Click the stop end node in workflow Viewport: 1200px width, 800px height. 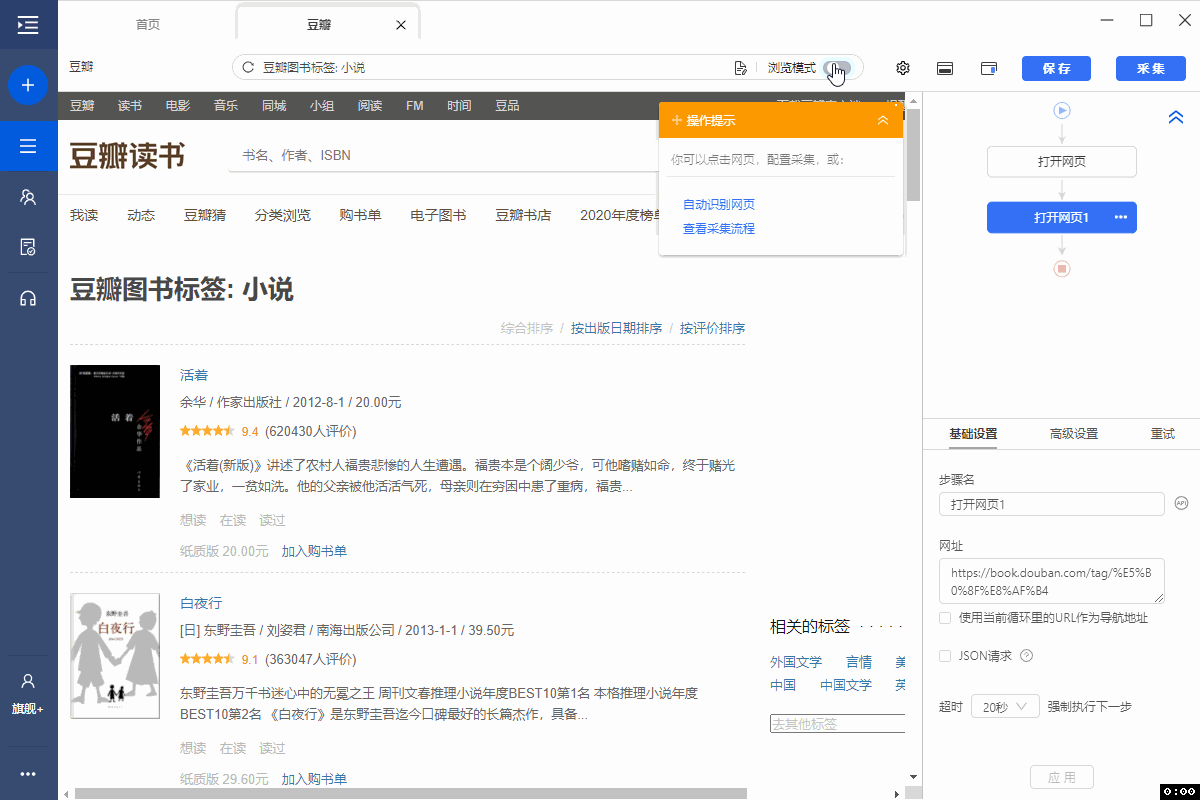point(1062,269)
